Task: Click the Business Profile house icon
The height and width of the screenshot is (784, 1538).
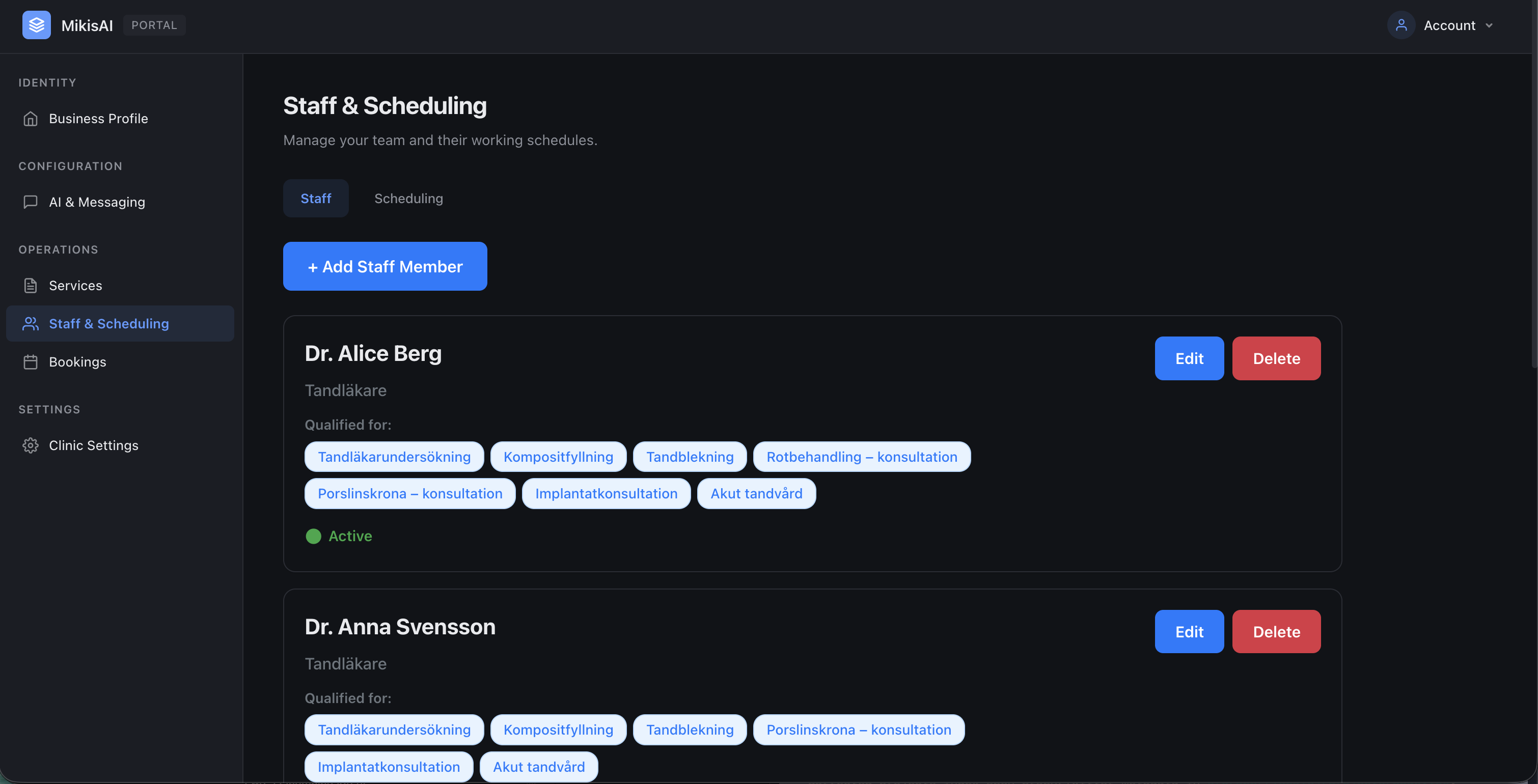Action: (x=31, y=119)
